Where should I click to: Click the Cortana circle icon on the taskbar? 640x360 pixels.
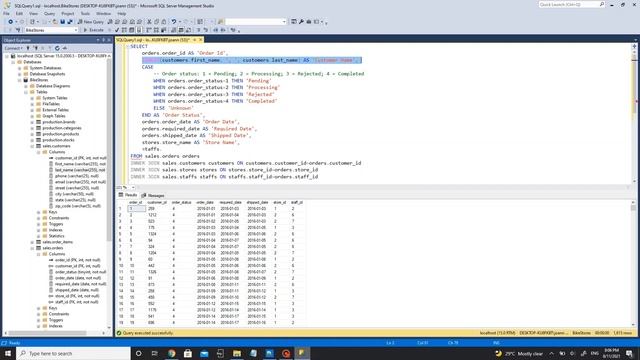138,353
